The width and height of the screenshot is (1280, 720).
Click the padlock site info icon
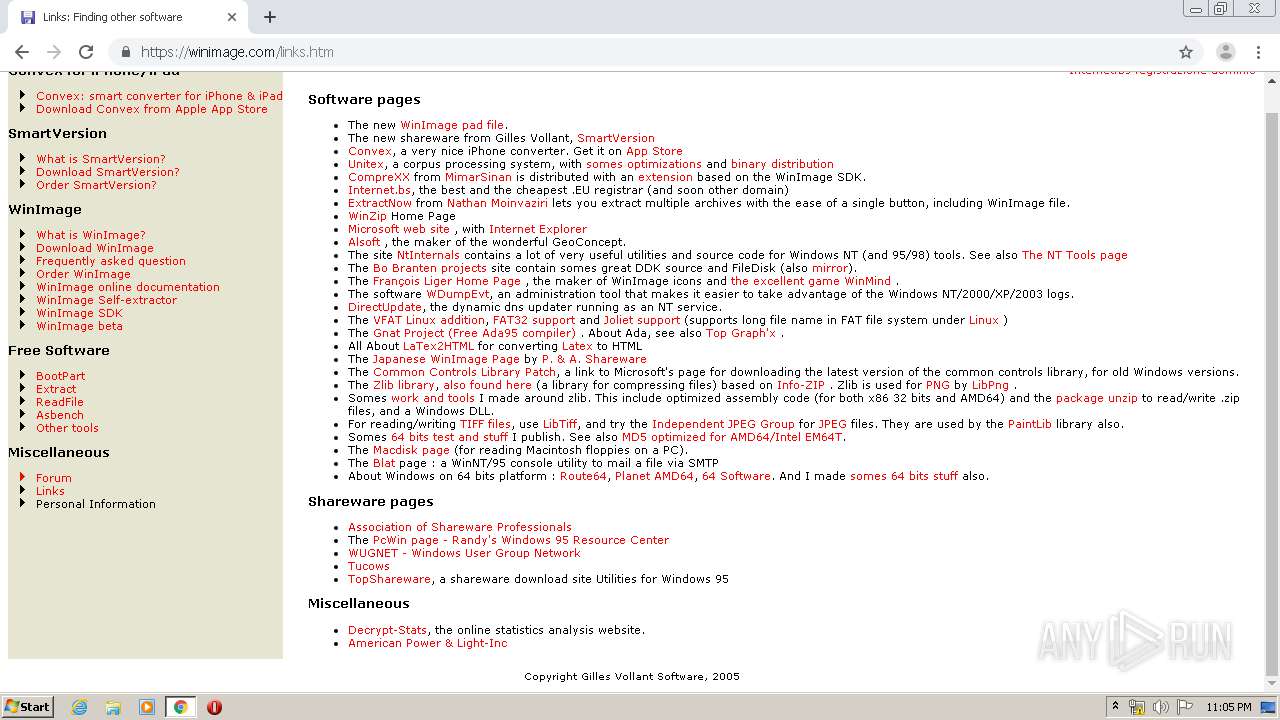pos(125,52)
